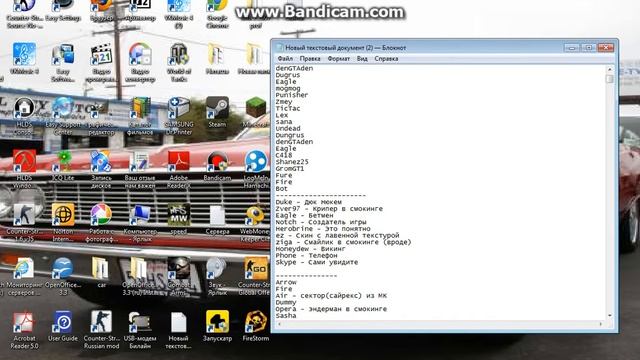Viewport: 640px width, 360px height.
Task: Click the line 'Honeydew - Викинг'
Action: 311,249
